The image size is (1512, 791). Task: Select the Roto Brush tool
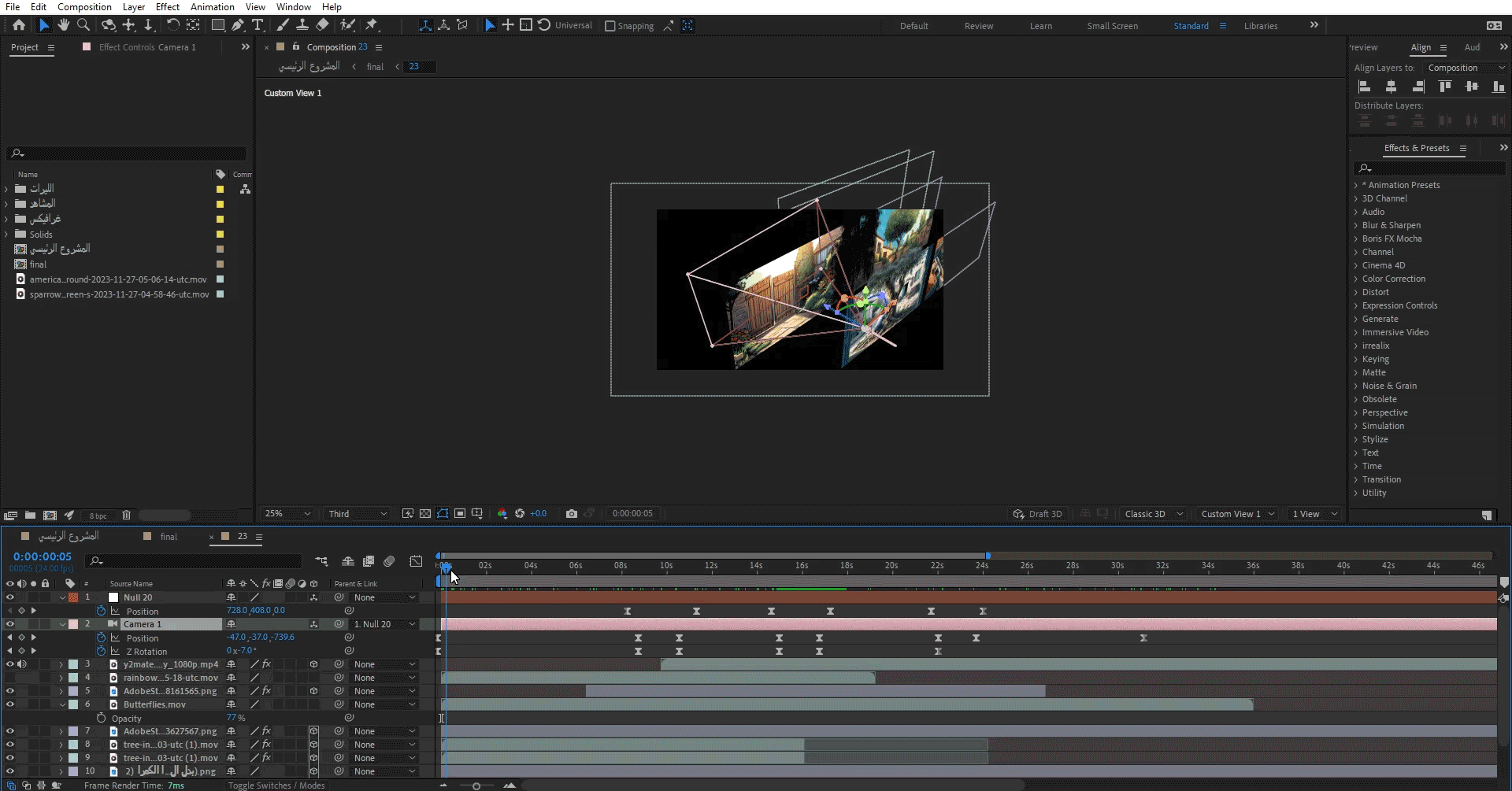click(x=347, y=25)
